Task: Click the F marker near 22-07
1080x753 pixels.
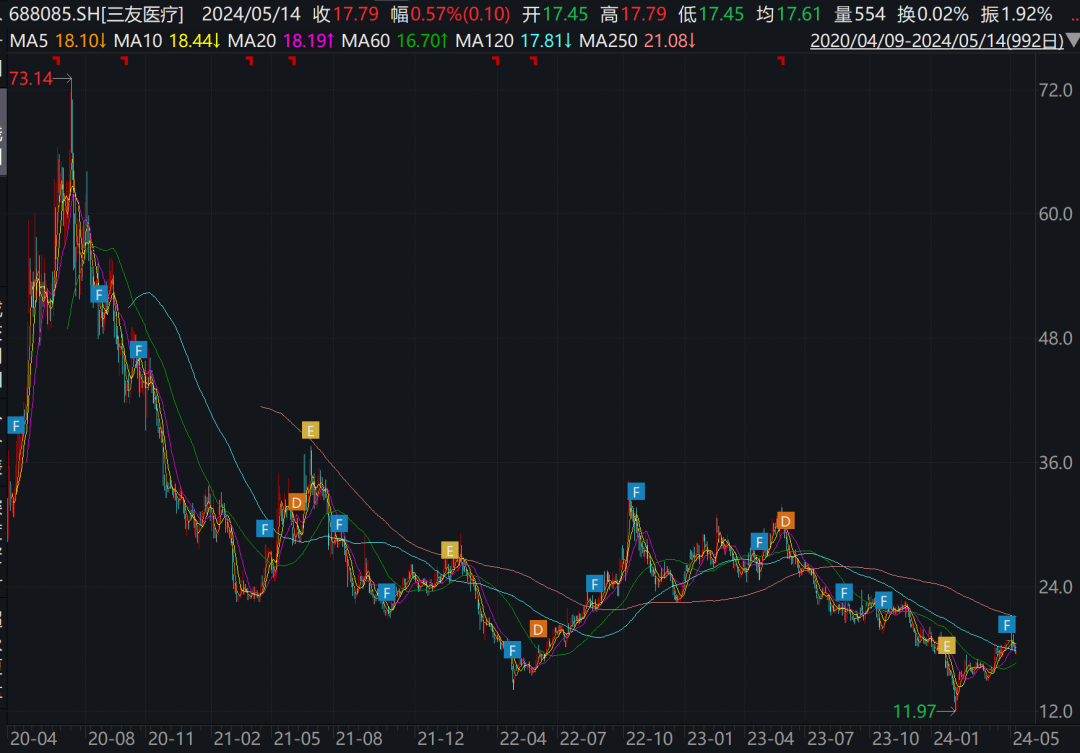Action: [594, 584]
